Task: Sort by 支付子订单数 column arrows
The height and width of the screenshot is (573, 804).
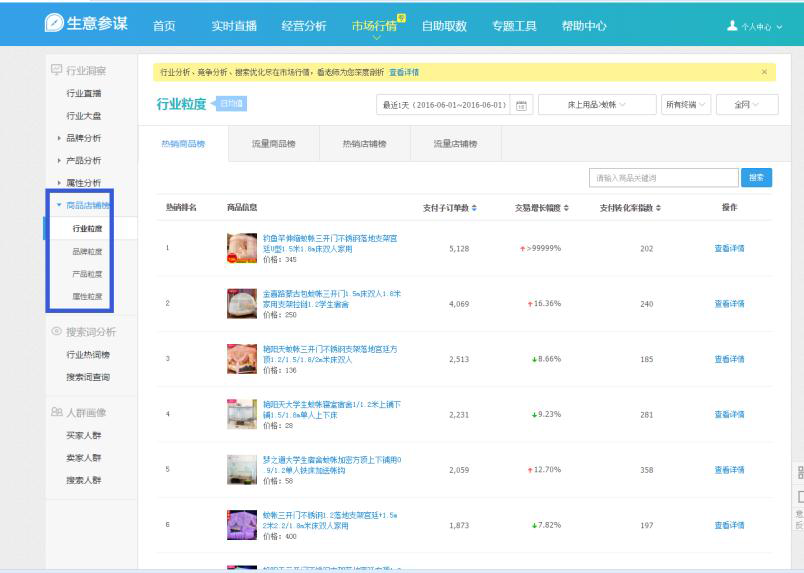Action: (474, 208)
